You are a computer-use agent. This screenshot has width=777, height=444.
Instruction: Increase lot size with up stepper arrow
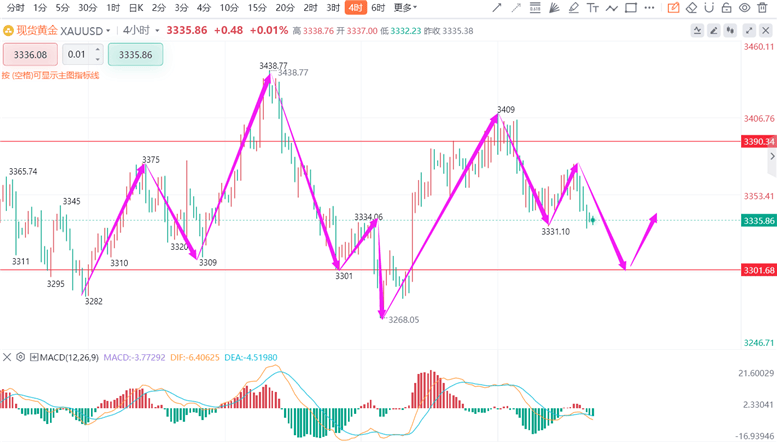pos(98,50)
